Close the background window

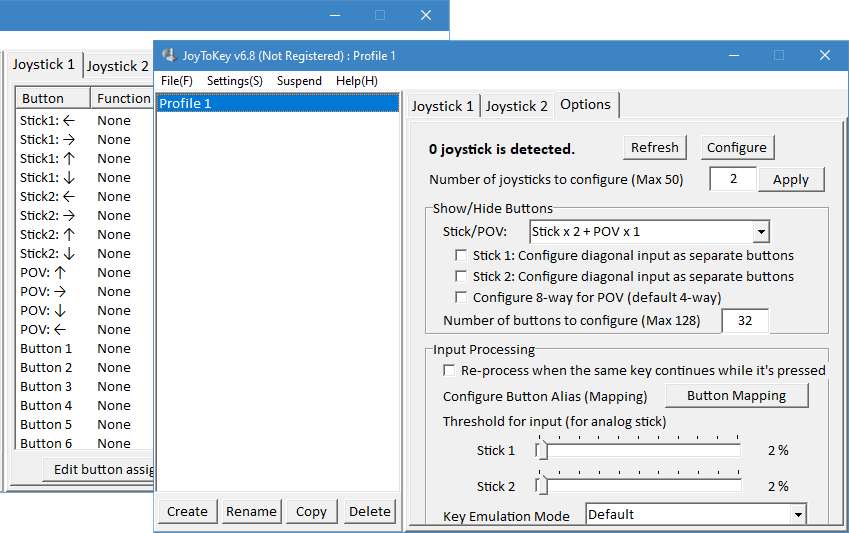pos(426,15)
